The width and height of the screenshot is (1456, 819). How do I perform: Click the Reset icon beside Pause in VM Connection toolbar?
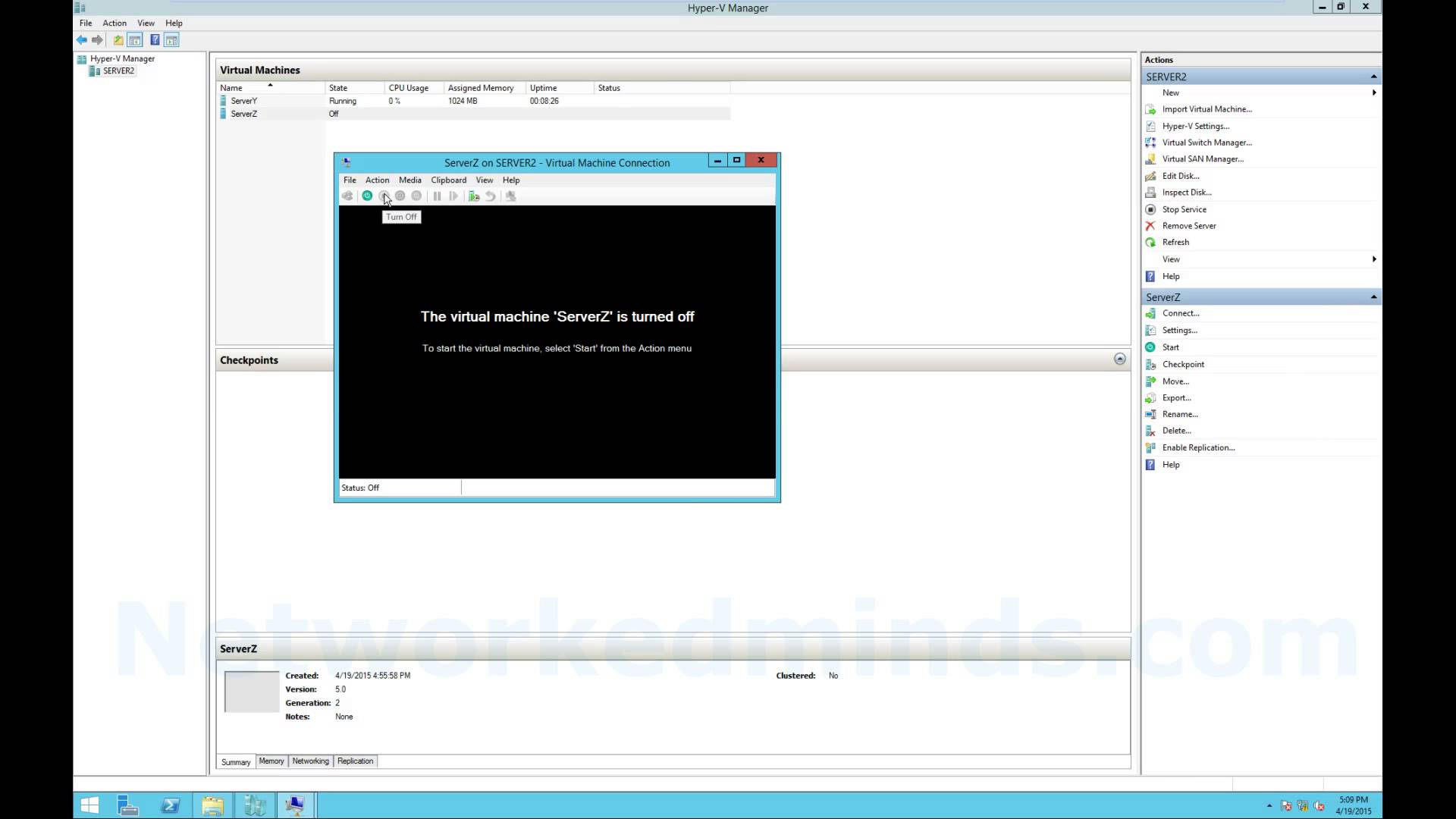pyautogui.click(x=453, y=196)
